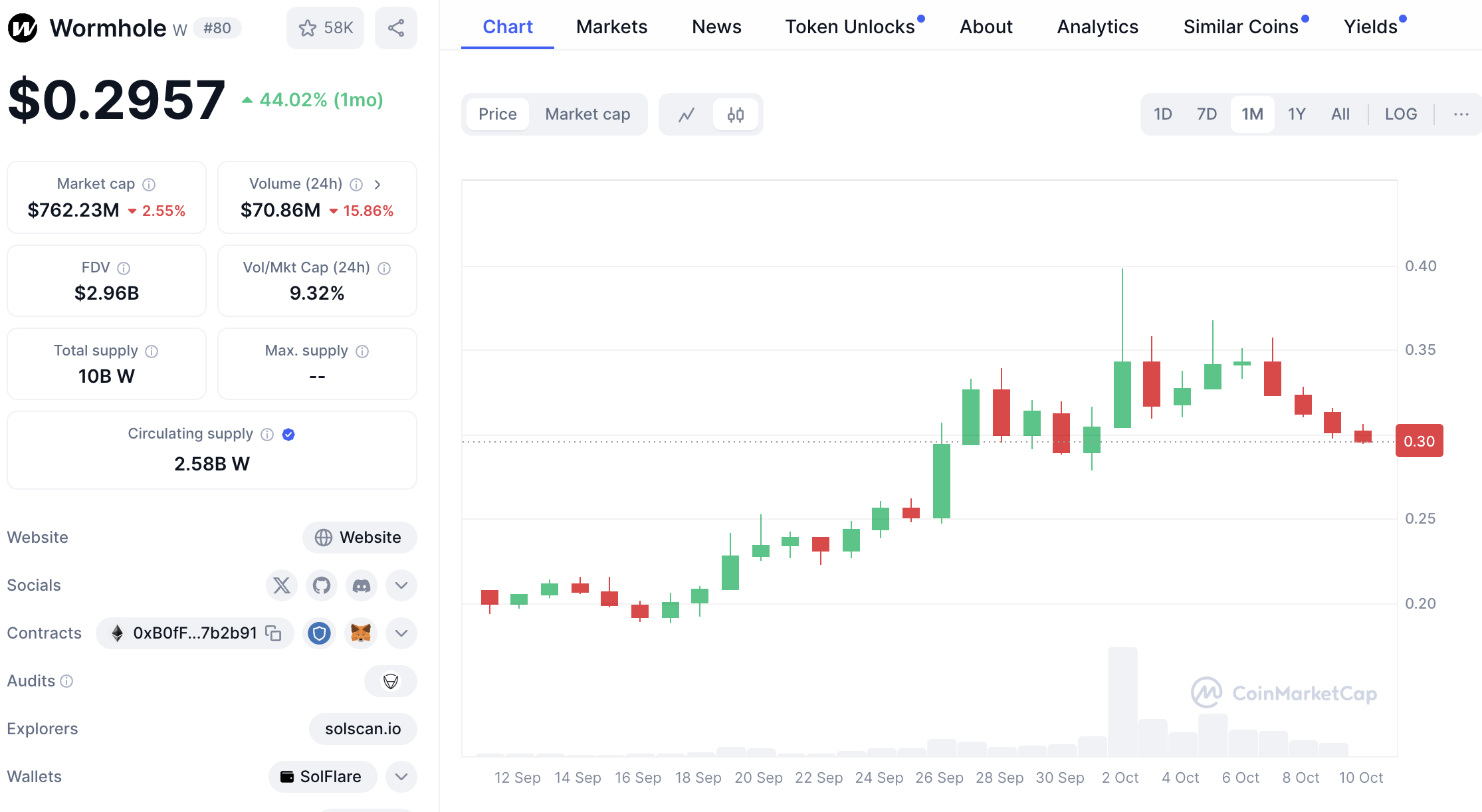1482x812 pixels.
Task: Open the Website link button
Action: [360, 538]
